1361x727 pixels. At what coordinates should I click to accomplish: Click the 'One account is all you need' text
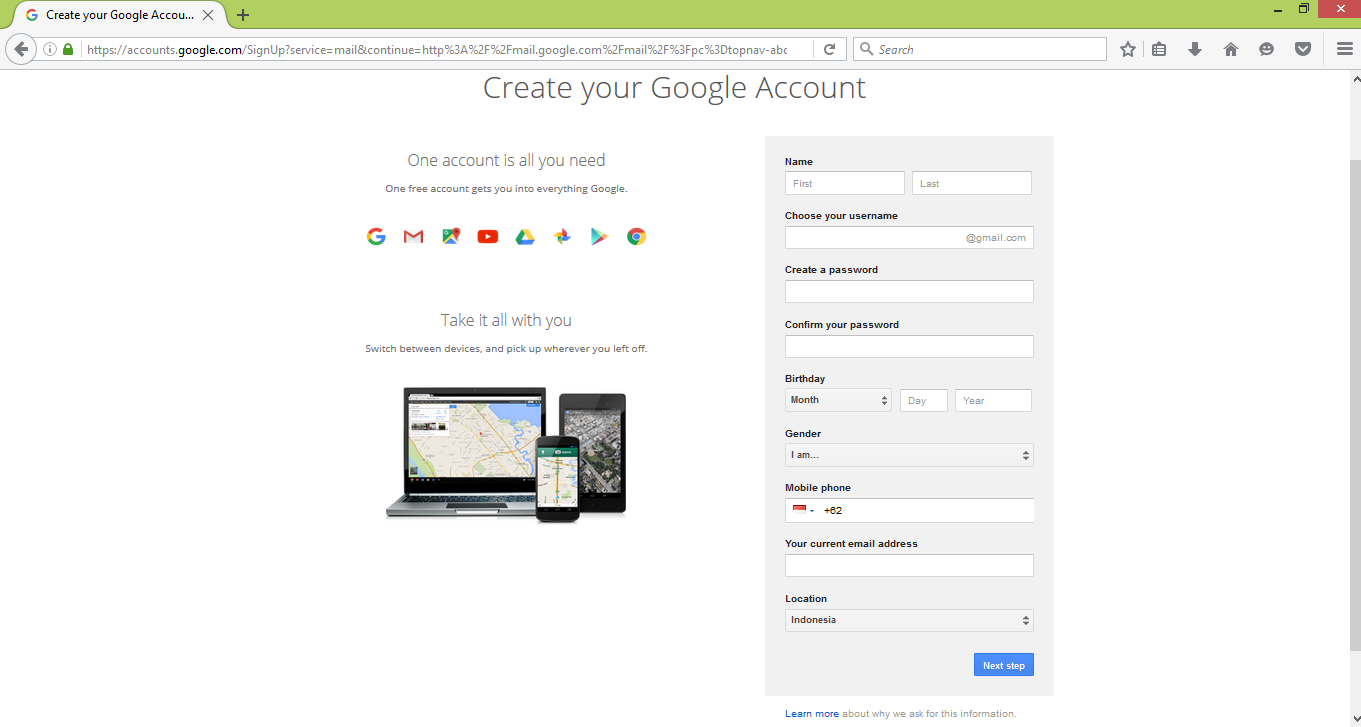506,160
